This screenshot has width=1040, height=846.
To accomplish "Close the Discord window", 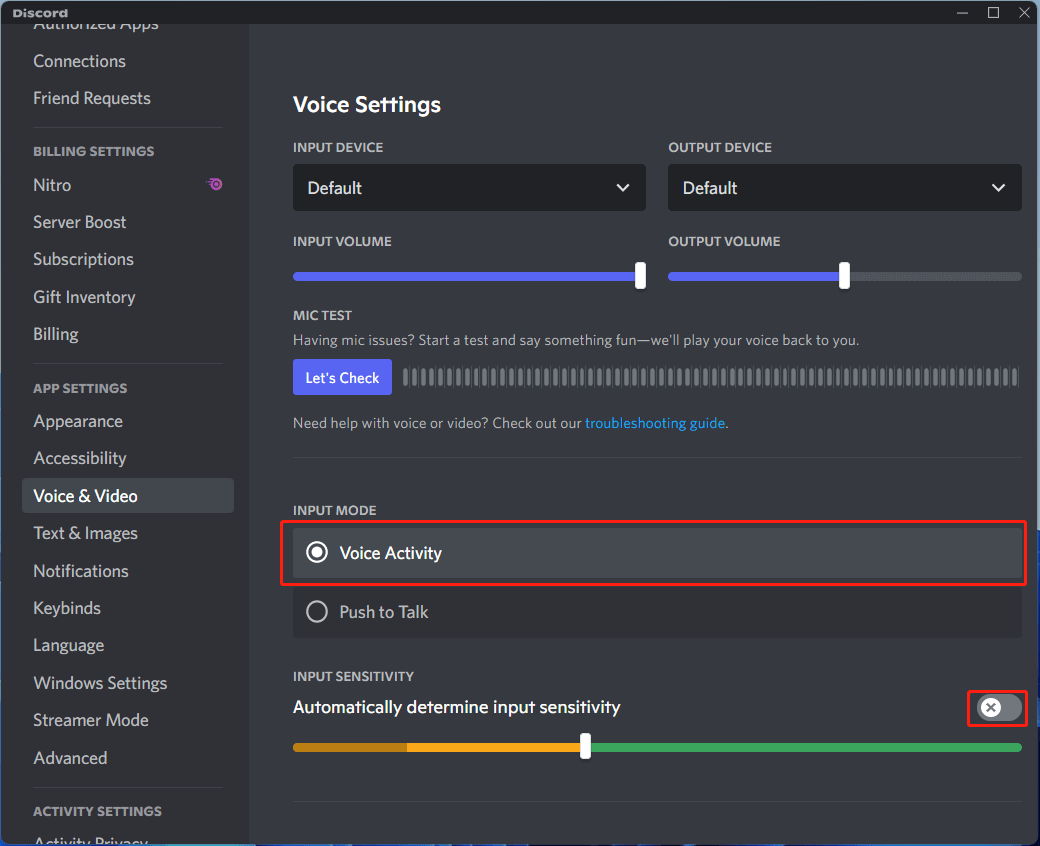I will pyautogui.click(x=1024, y=13).
